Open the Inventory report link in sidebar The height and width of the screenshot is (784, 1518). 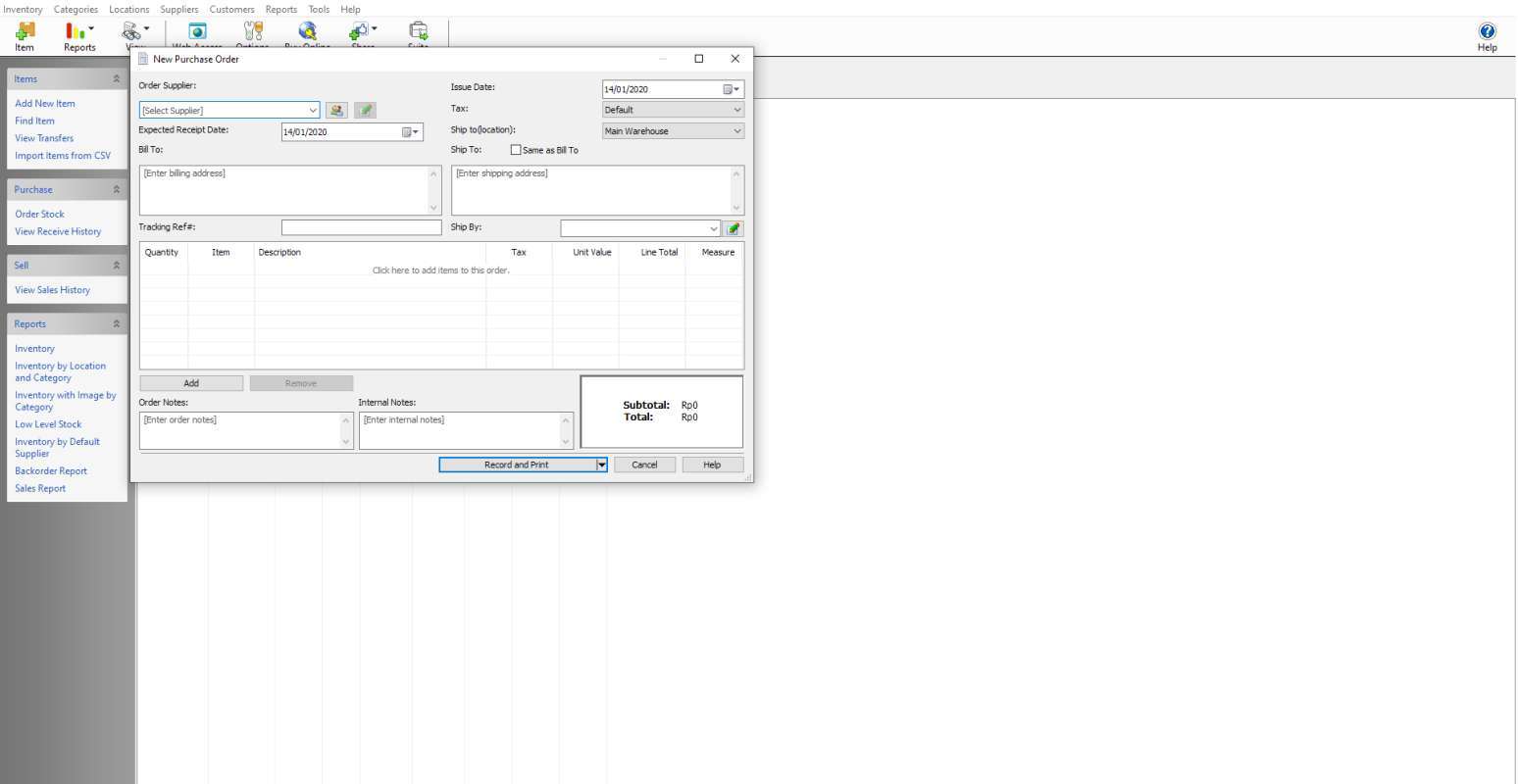34,349
